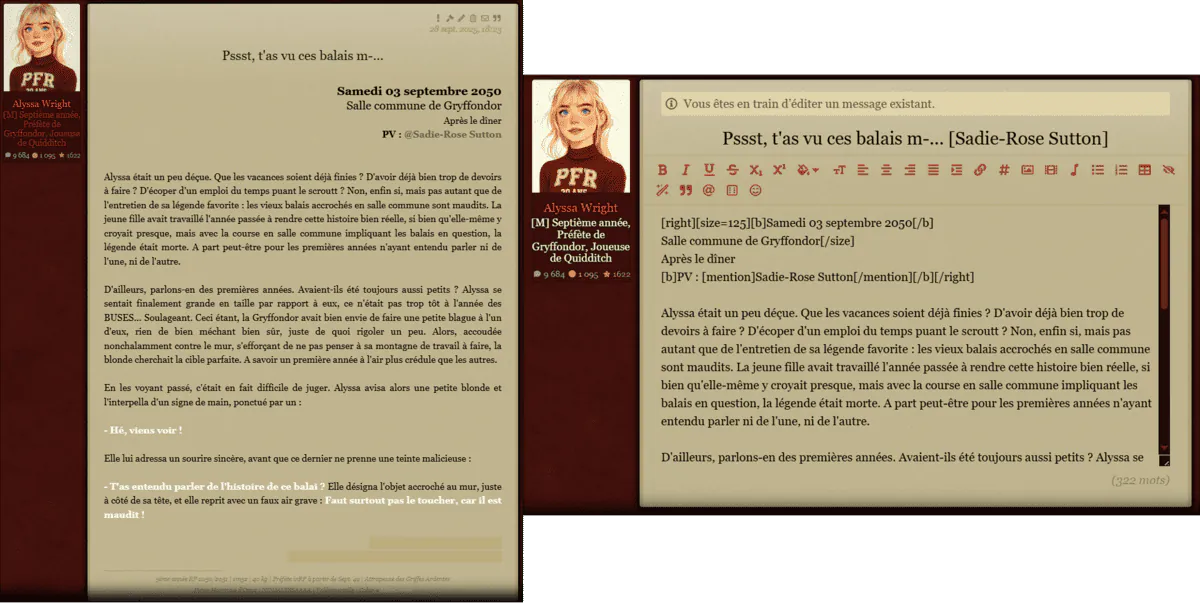Quote the post with top-right quotation icon

[x=497, y=18]
